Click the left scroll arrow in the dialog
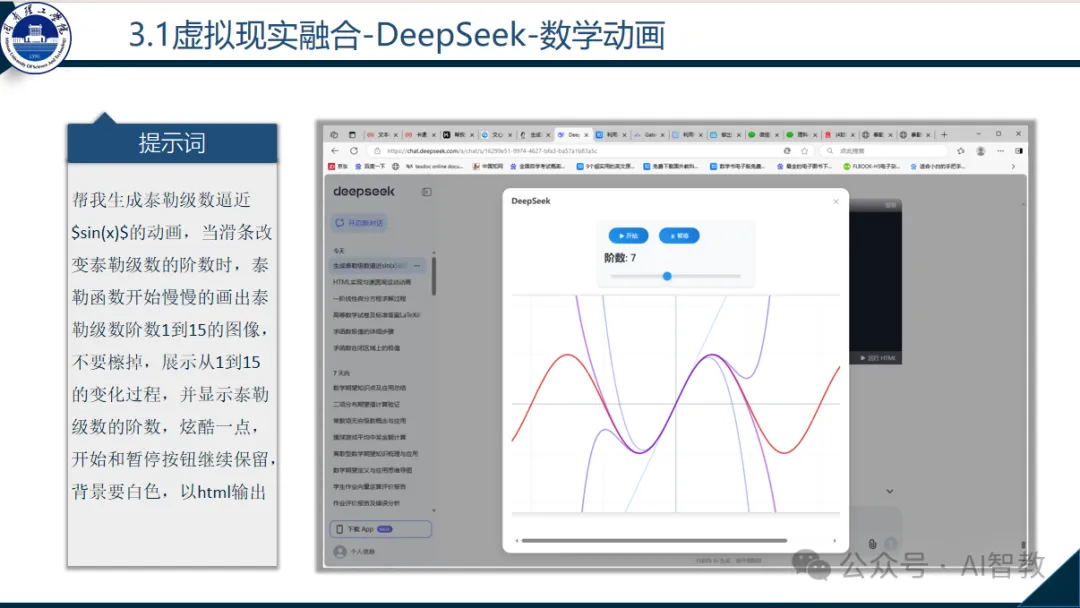Viewport: 1080px width, 608px height. tap(517, 541)
